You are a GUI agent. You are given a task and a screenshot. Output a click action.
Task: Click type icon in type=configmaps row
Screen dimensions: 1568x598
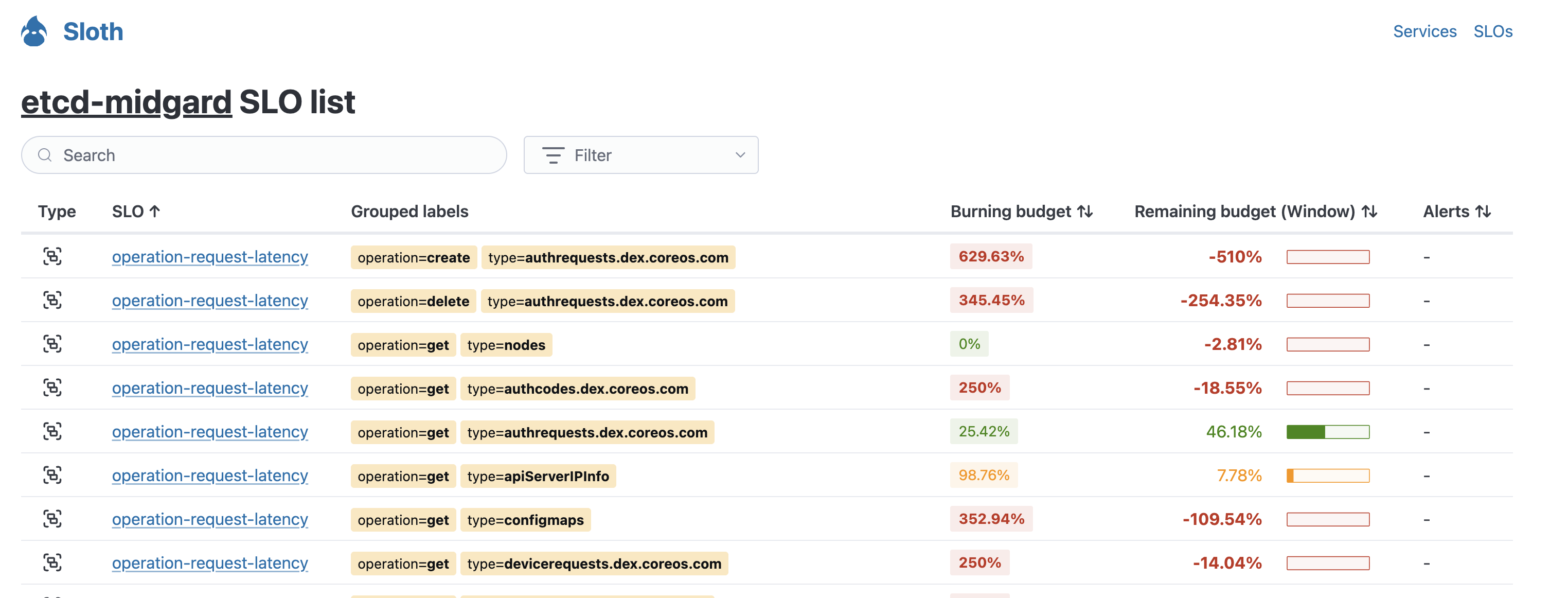tap(52, 519)
